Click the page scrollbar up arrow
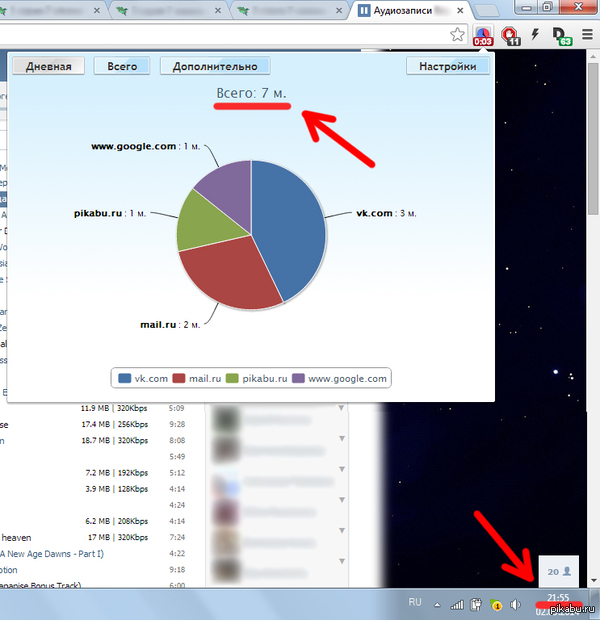This screenshot has height=620, width=600. [x=593, y=57]
